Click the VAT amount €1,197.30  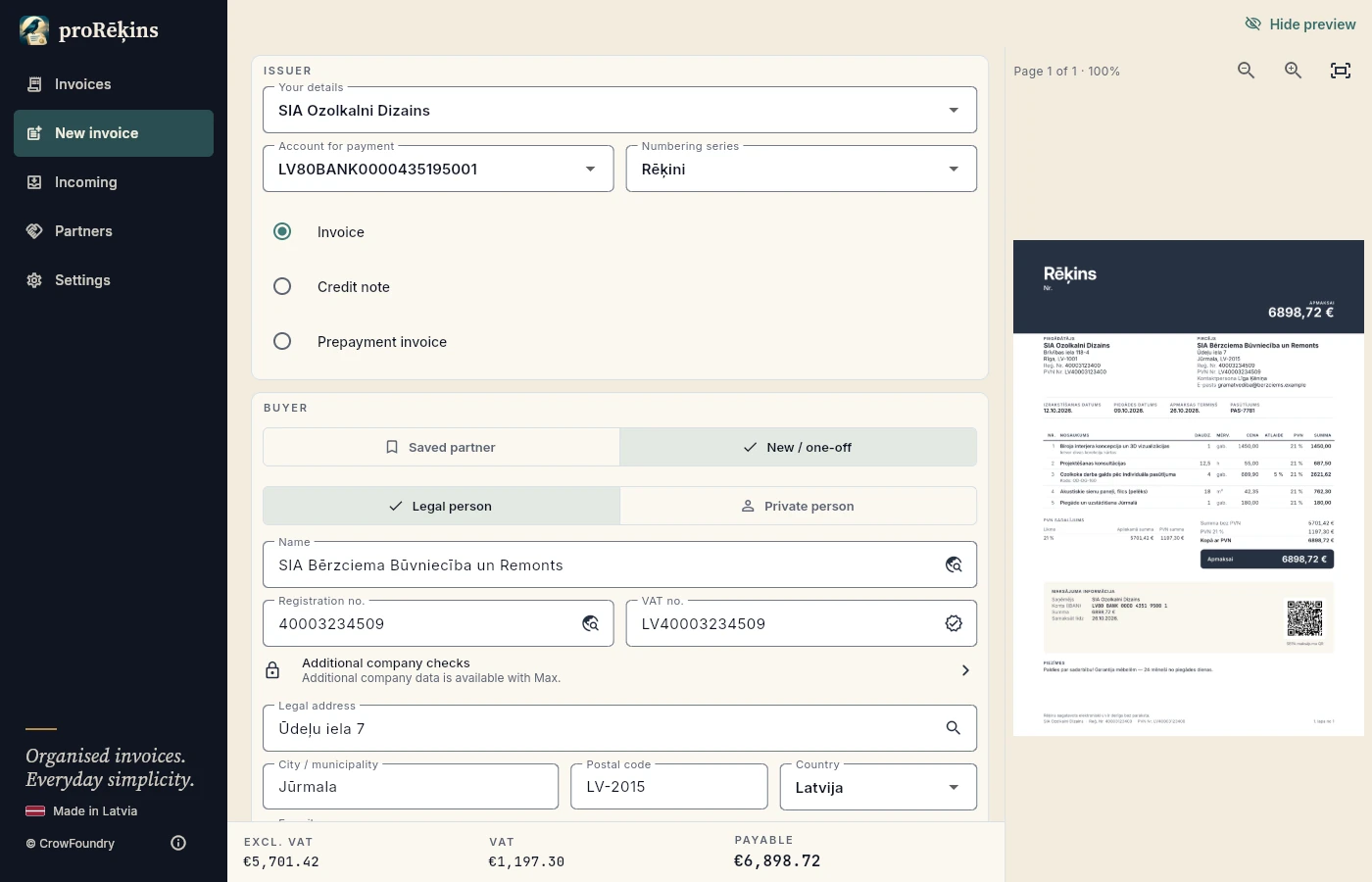coord(526,862)
